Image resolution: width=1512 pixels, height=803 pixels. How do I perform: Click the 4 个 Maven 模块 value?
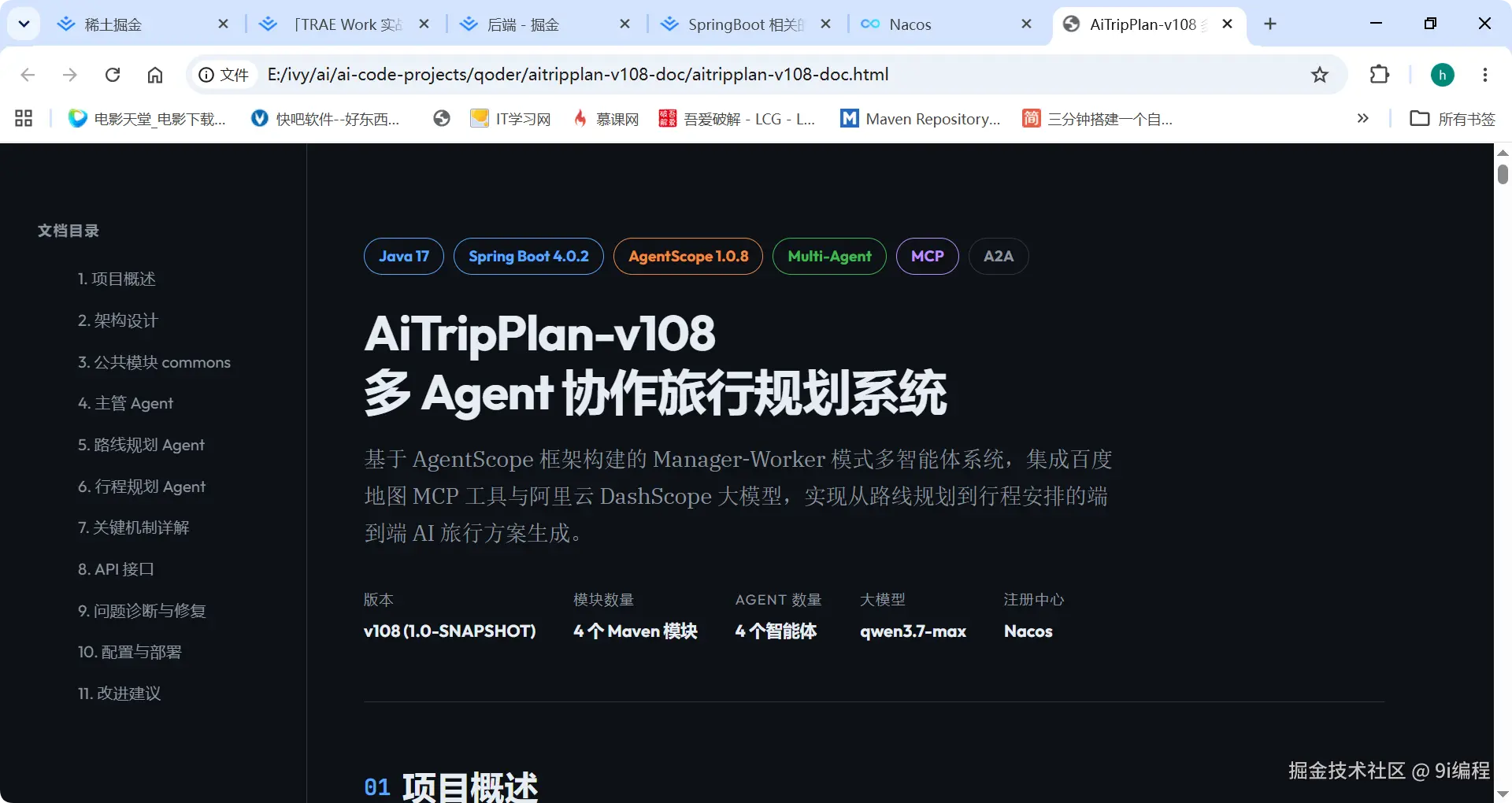click(636, 631)
